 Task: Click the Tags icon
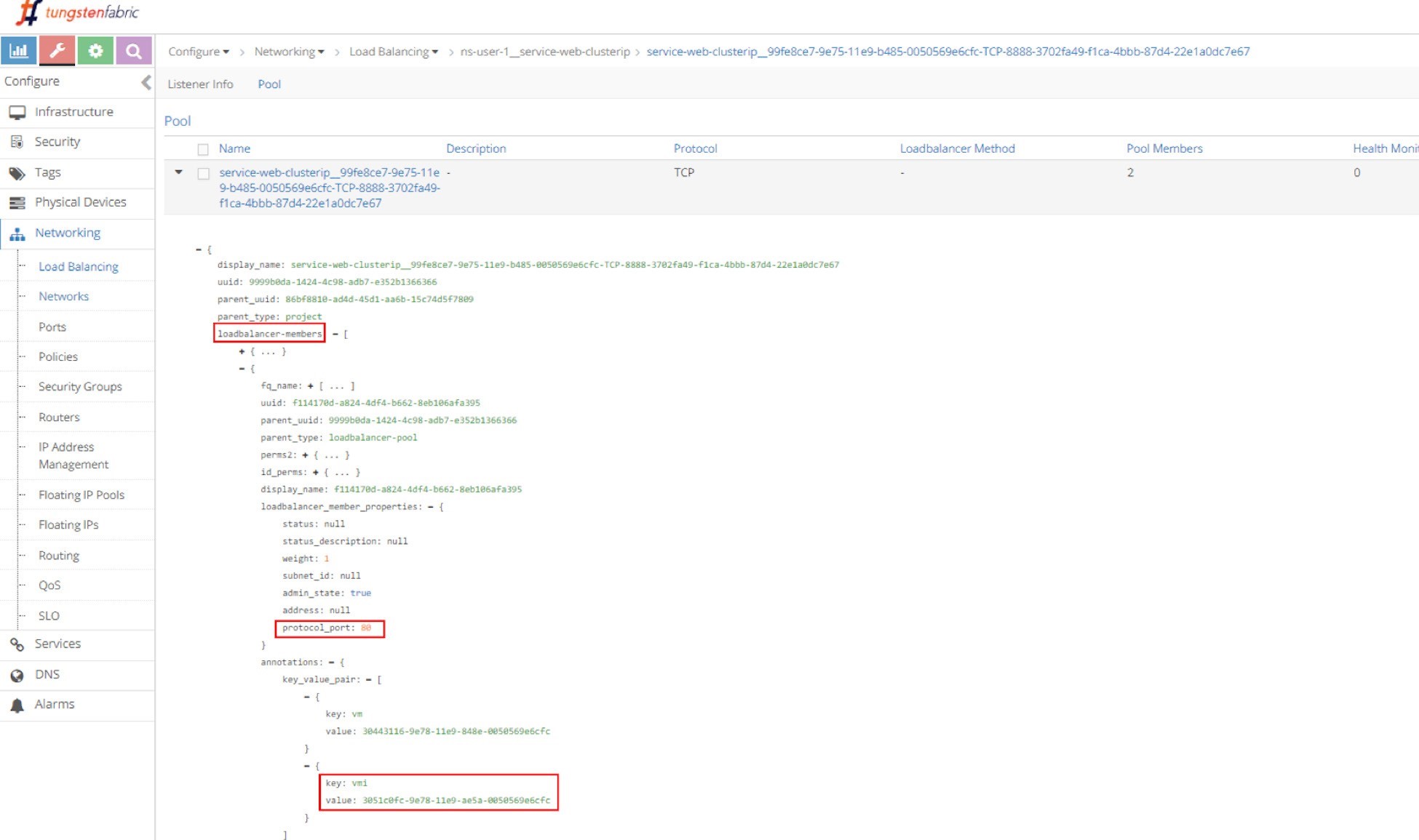click(x=17, y=173)
